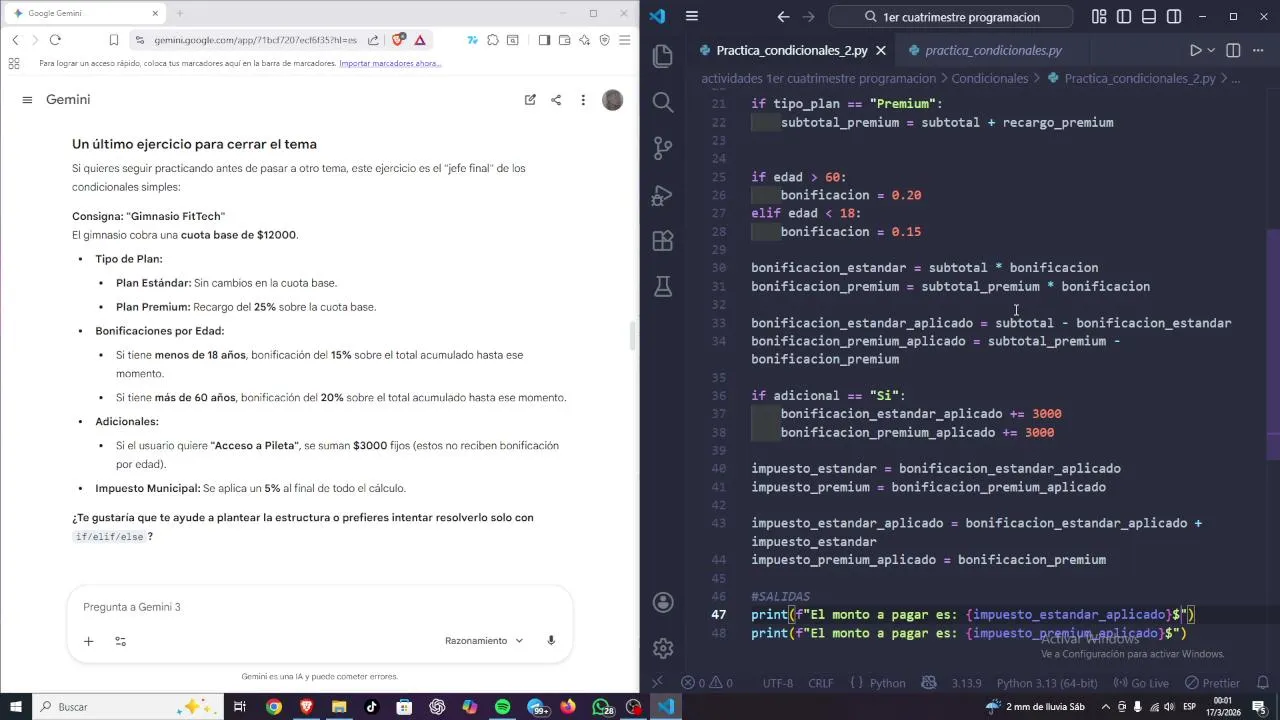Open the Razonamiento model dropdown
The height and width of the screenshot is (720, 1280).
pos(484,641)
